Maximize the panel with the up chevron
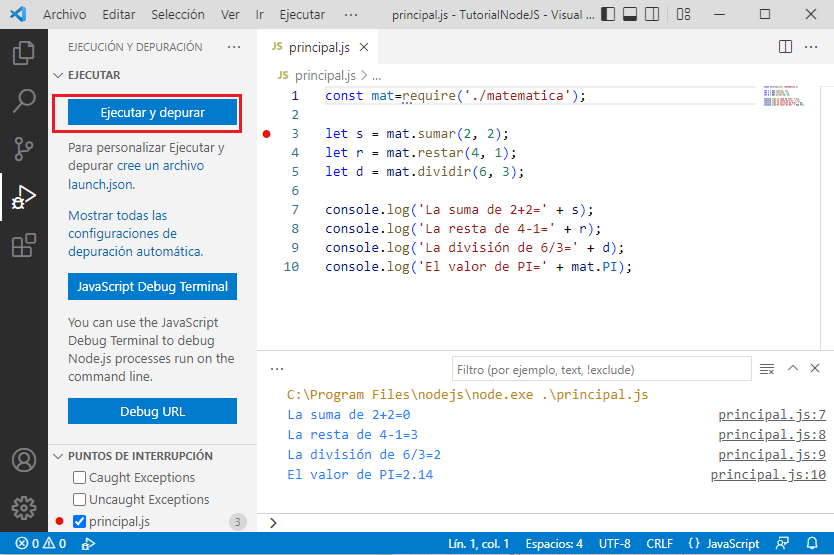Screen dimensions: 834x555 [x=793, y=368]
